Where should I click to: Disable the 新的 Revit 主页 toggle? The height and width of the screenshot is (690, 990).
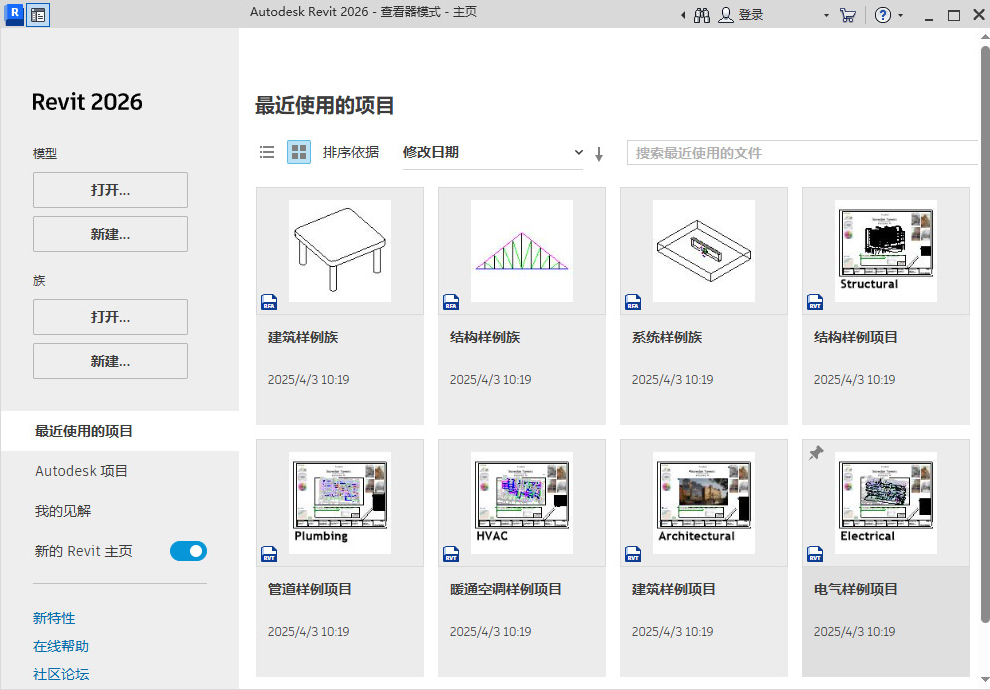(x=188, y=551)
